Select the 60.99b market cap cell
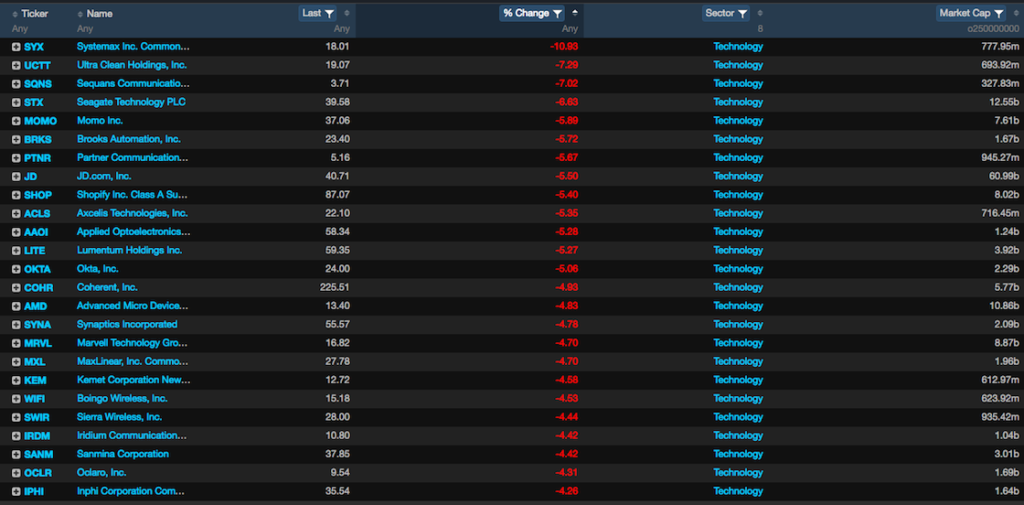 [1003, 176]
